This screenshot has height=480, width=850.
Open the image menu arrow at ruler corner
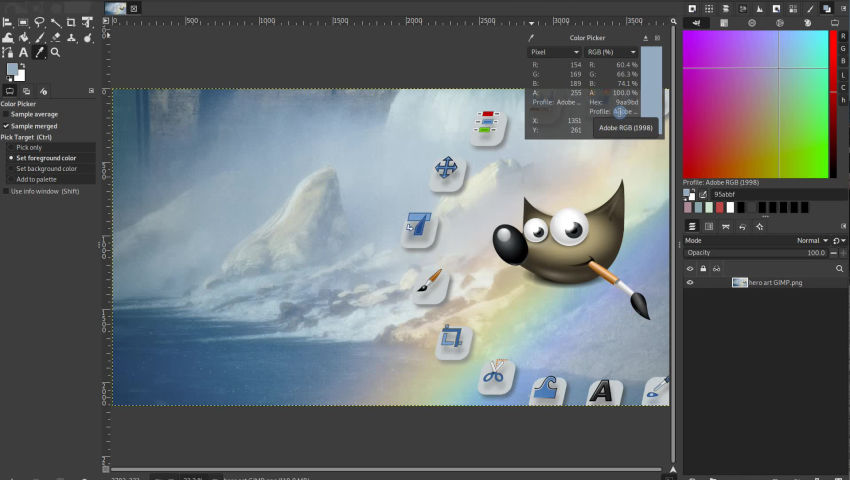tap(106, 21)
